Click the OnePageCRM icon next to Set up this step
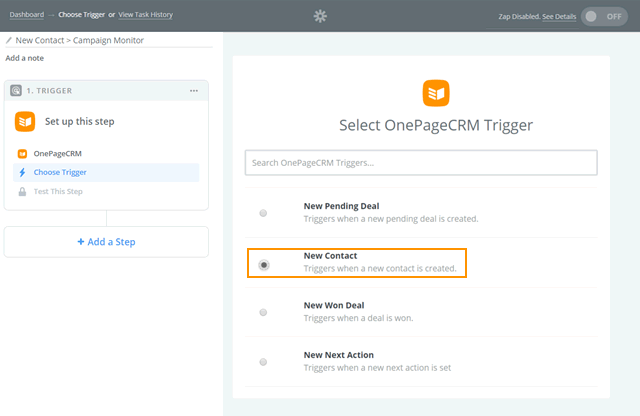Viewport: 640px width, 416px height. tap(25, 122)
